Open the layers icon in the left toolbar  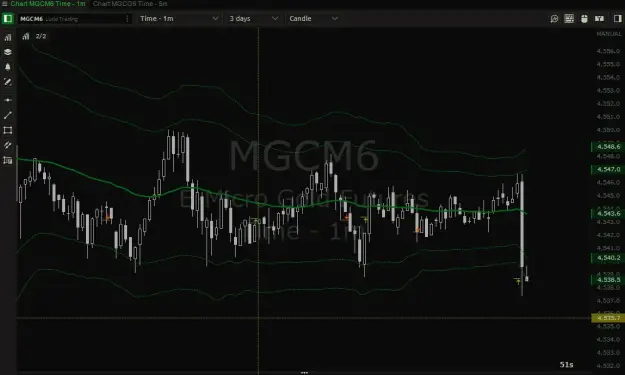[8, 52]
